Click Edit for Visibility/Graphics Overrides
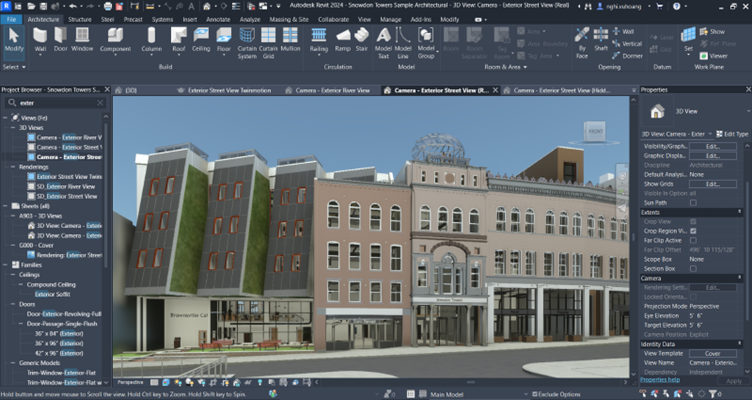Viewport: 752px width, 400px height. [x=713, y=146]
